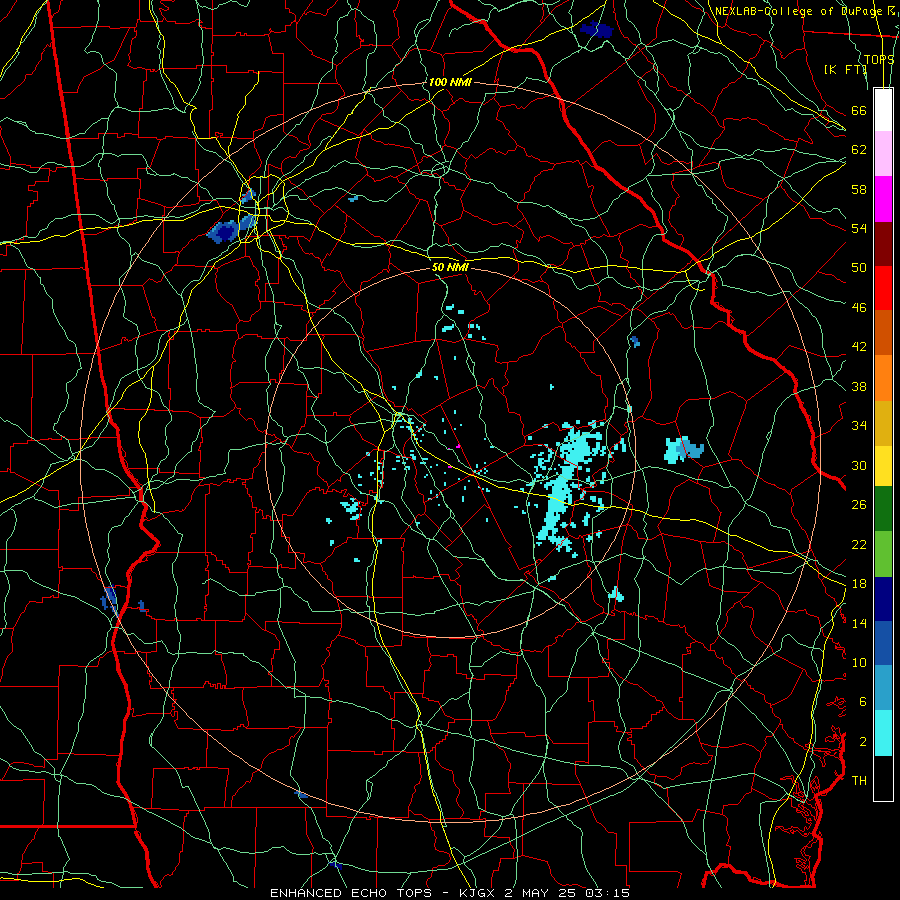Click the legend value '18'
Image resolution: width=900 pixels, height=900 pixels.
(859, 584)
